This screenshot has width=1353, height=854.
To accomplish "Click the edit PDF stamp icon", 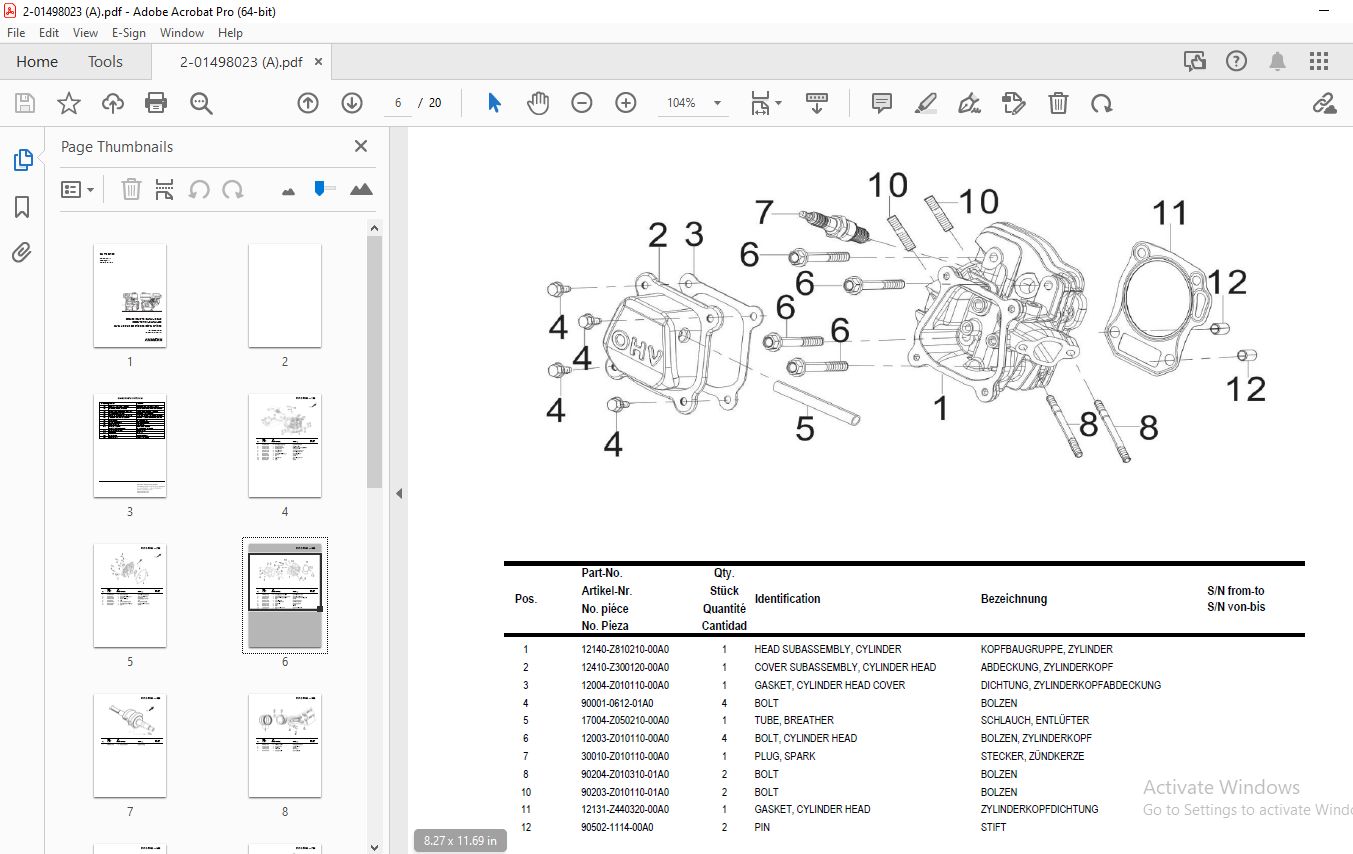I will tap(1014, 103).
